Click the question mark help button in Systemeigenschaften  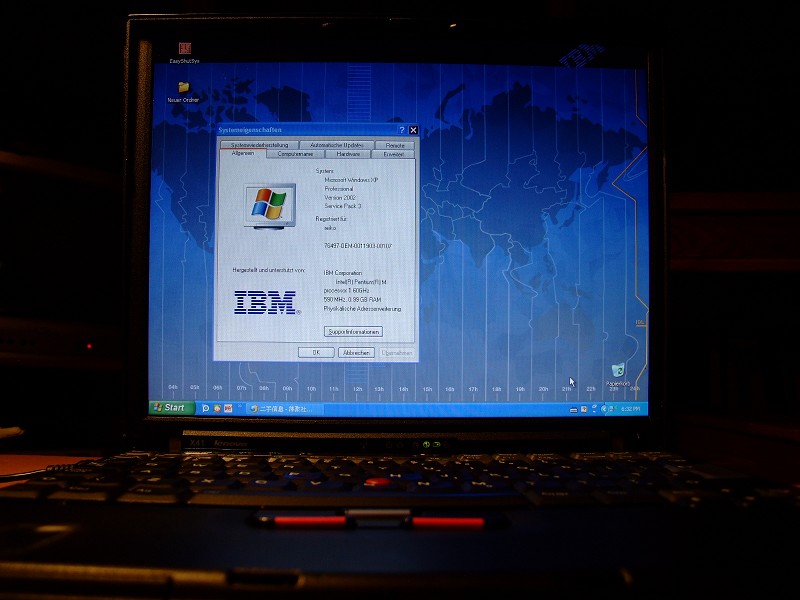(x=401, y=130)
